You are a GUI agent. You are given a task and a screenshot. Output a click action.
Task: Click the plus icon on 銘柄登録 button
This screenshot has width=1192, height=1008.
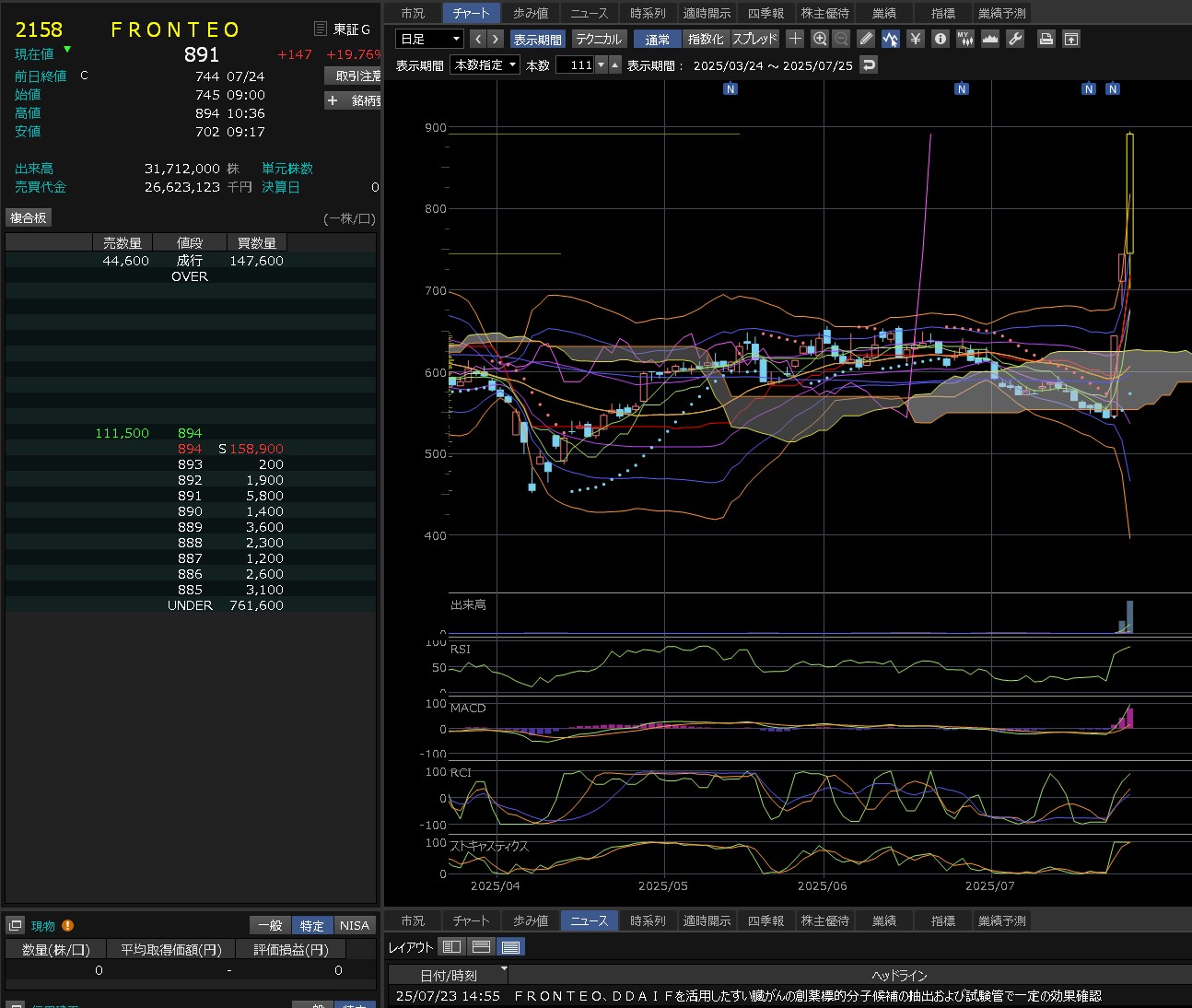(x=333, y=100)
